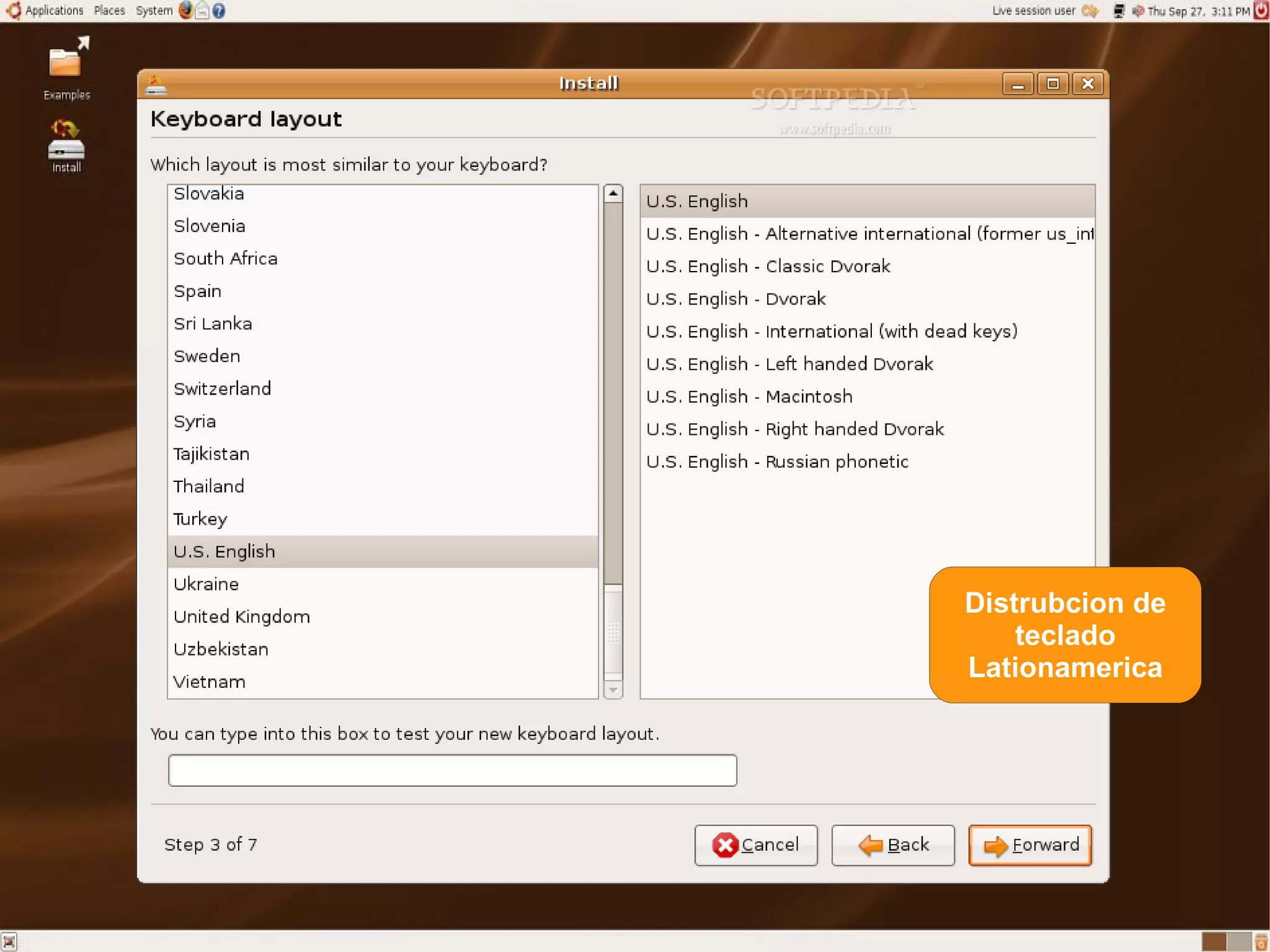Click the network status tray icon
Image resolution: width=1270 pixels, height=952 pixels.
[x=1119, y=11]
